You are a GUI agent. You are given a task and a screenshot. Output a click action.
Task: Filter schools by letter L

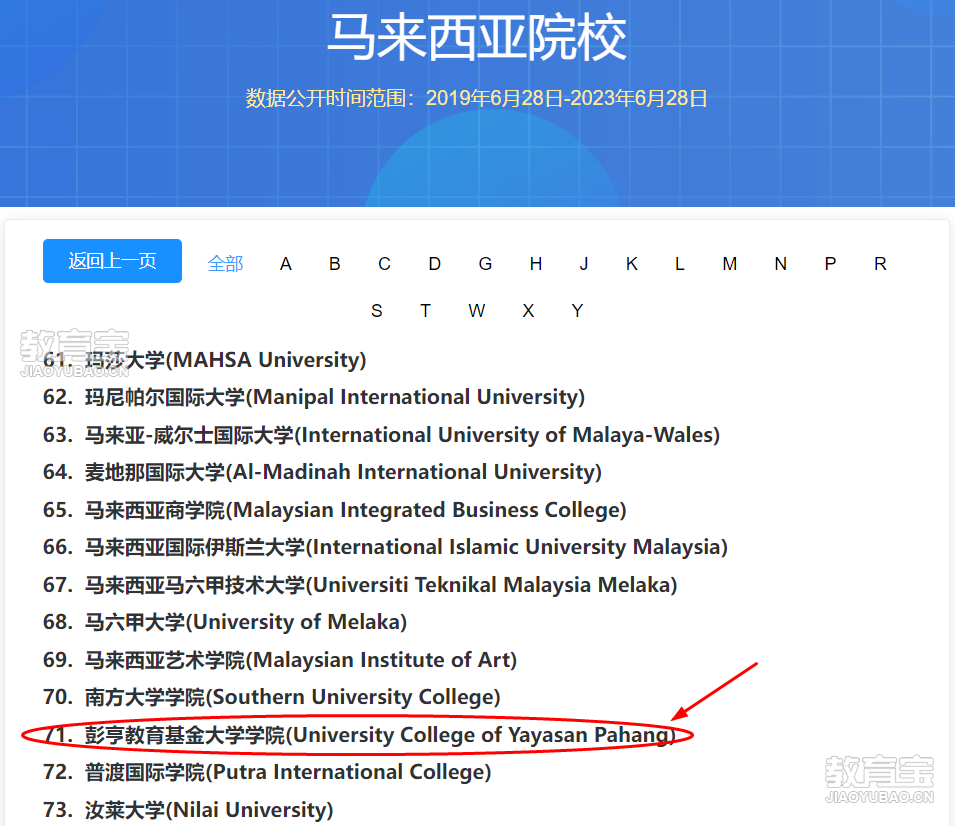coord(680,264)
